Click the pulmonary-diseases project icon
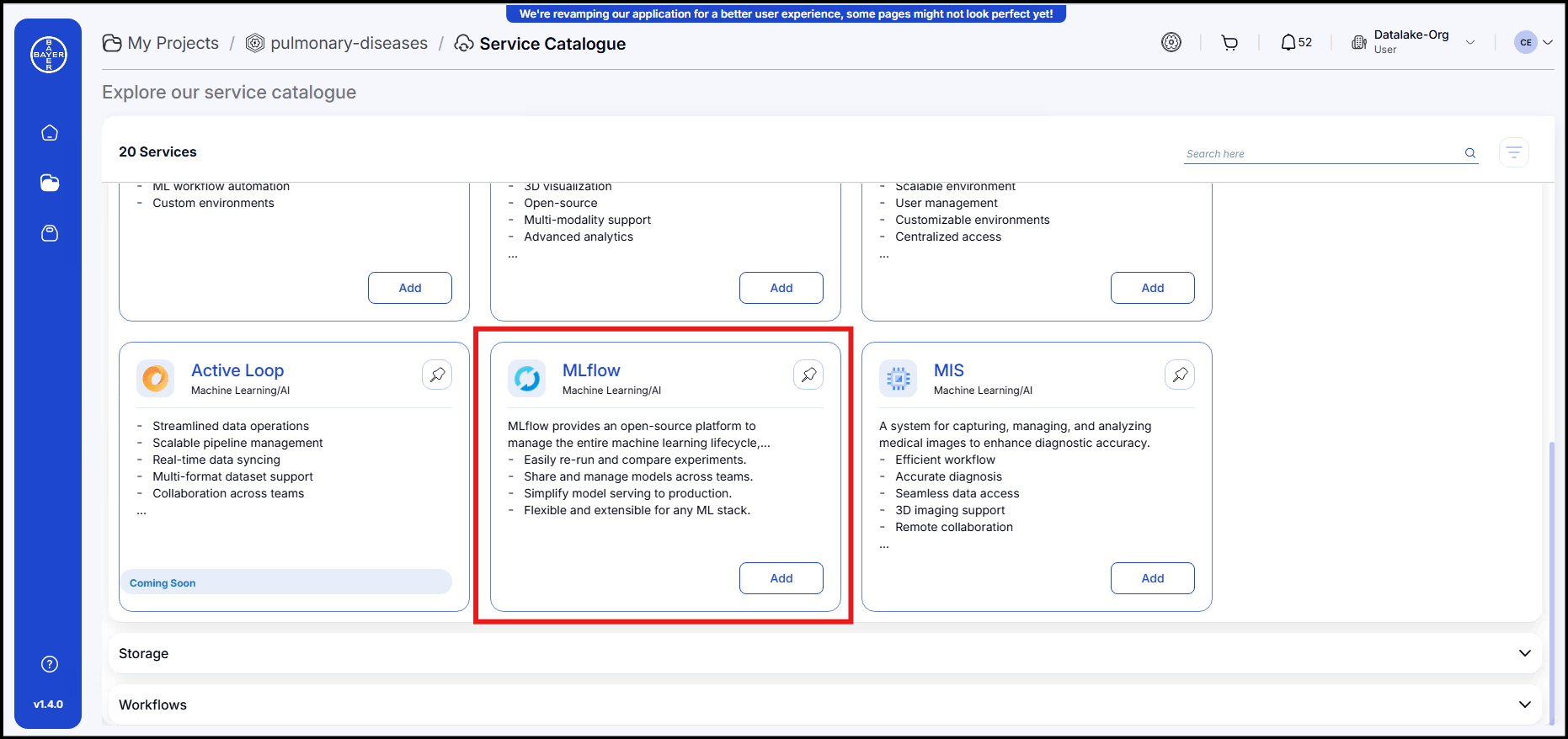1568x739 pixels. tap(255, 43)
